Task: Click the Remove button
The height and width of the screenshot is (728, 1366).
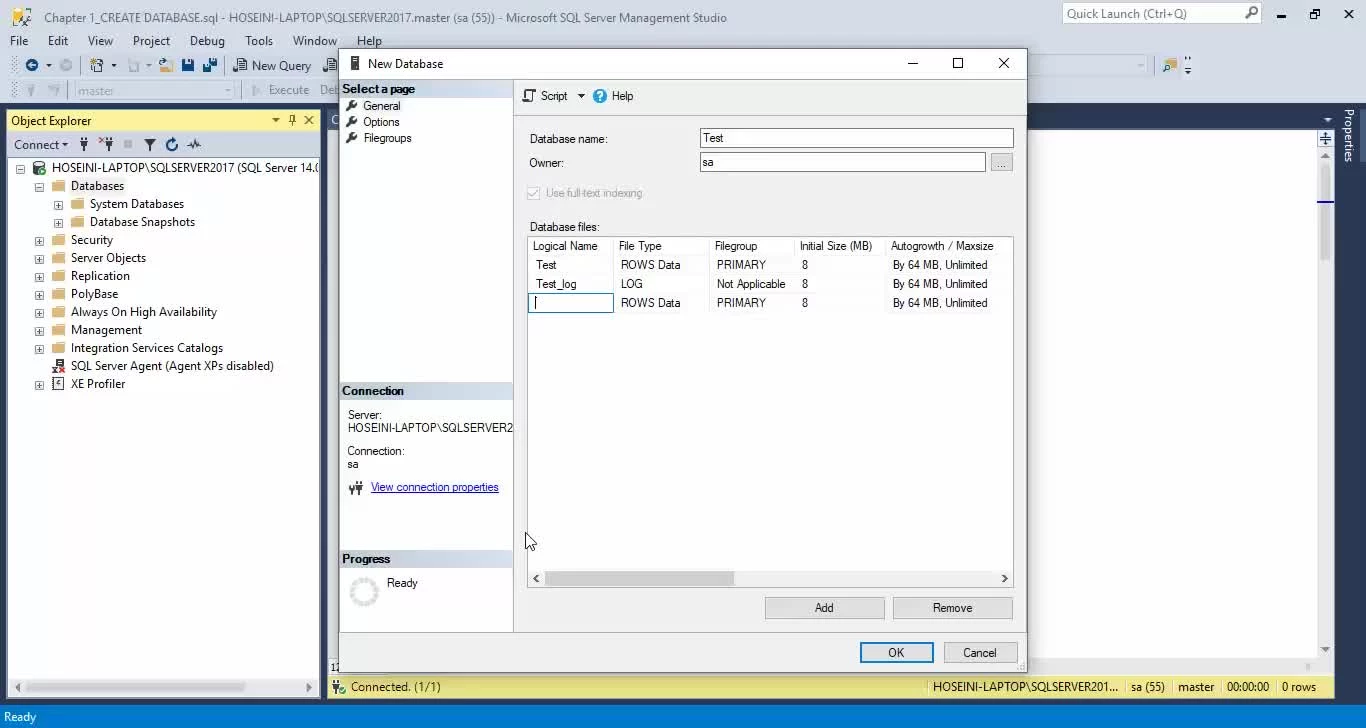Action: coord(952,608)
